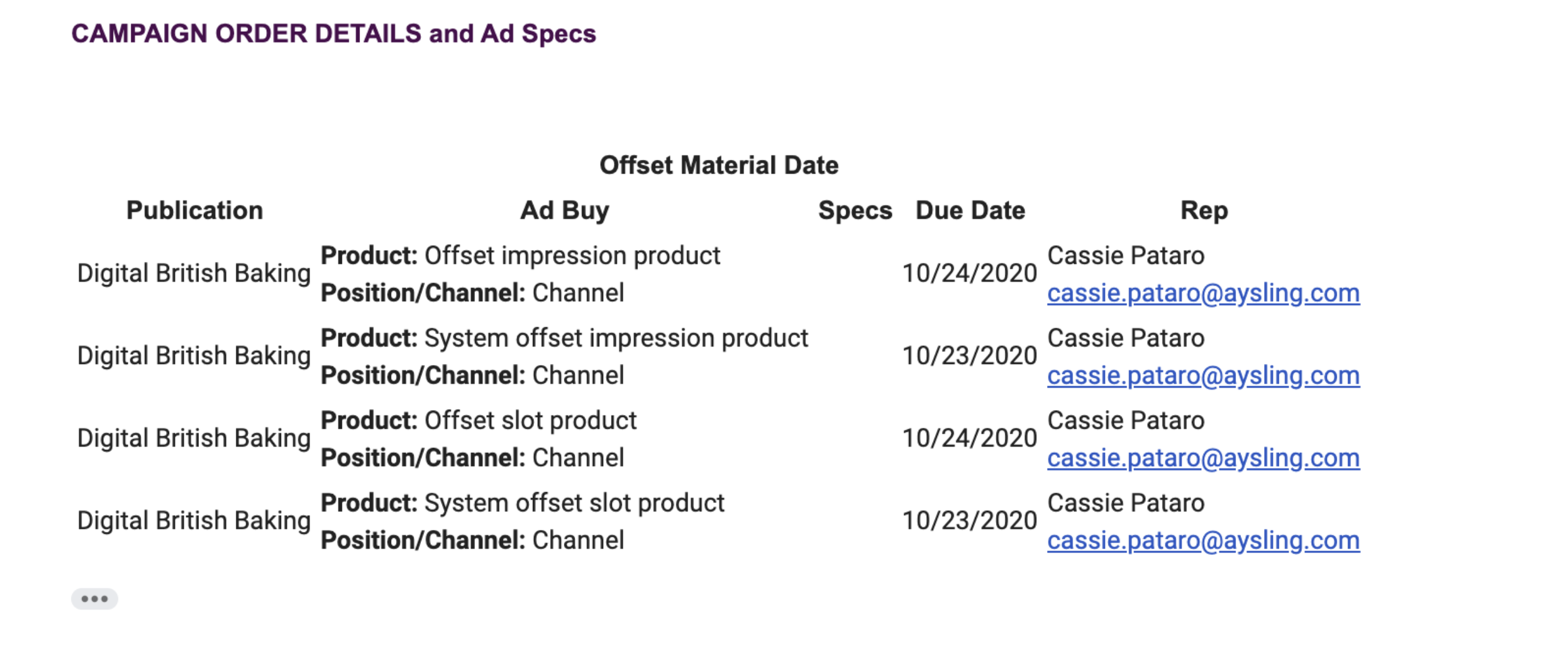Screen dimensions: 1568x657
Task: Select the Specs column header
Action: point(855,210)
